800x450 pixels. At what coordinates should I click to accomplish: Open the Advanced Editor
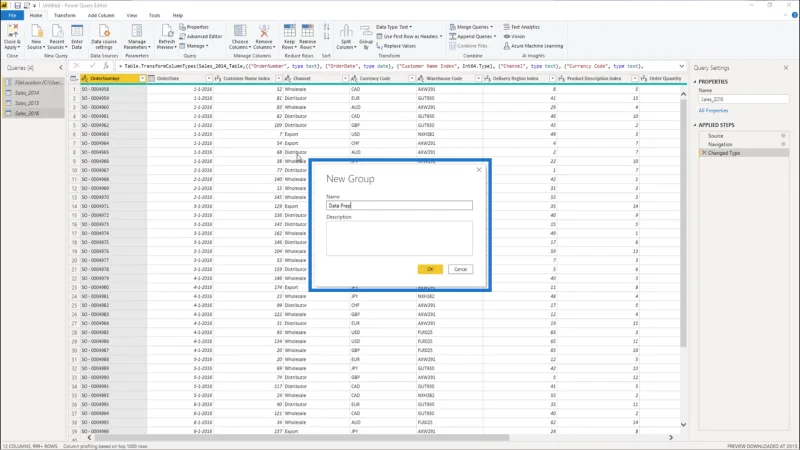201,36
